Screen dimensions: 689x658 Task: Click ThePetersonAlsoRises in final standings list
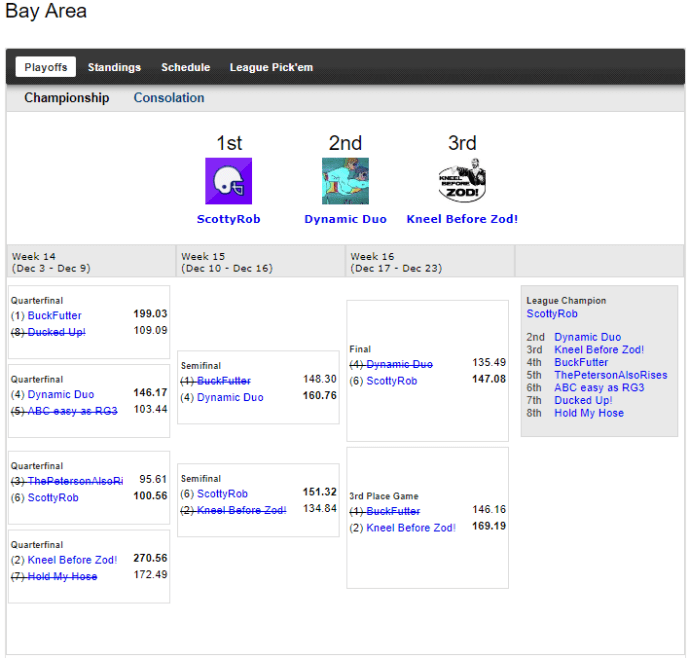tap(610, 375)
